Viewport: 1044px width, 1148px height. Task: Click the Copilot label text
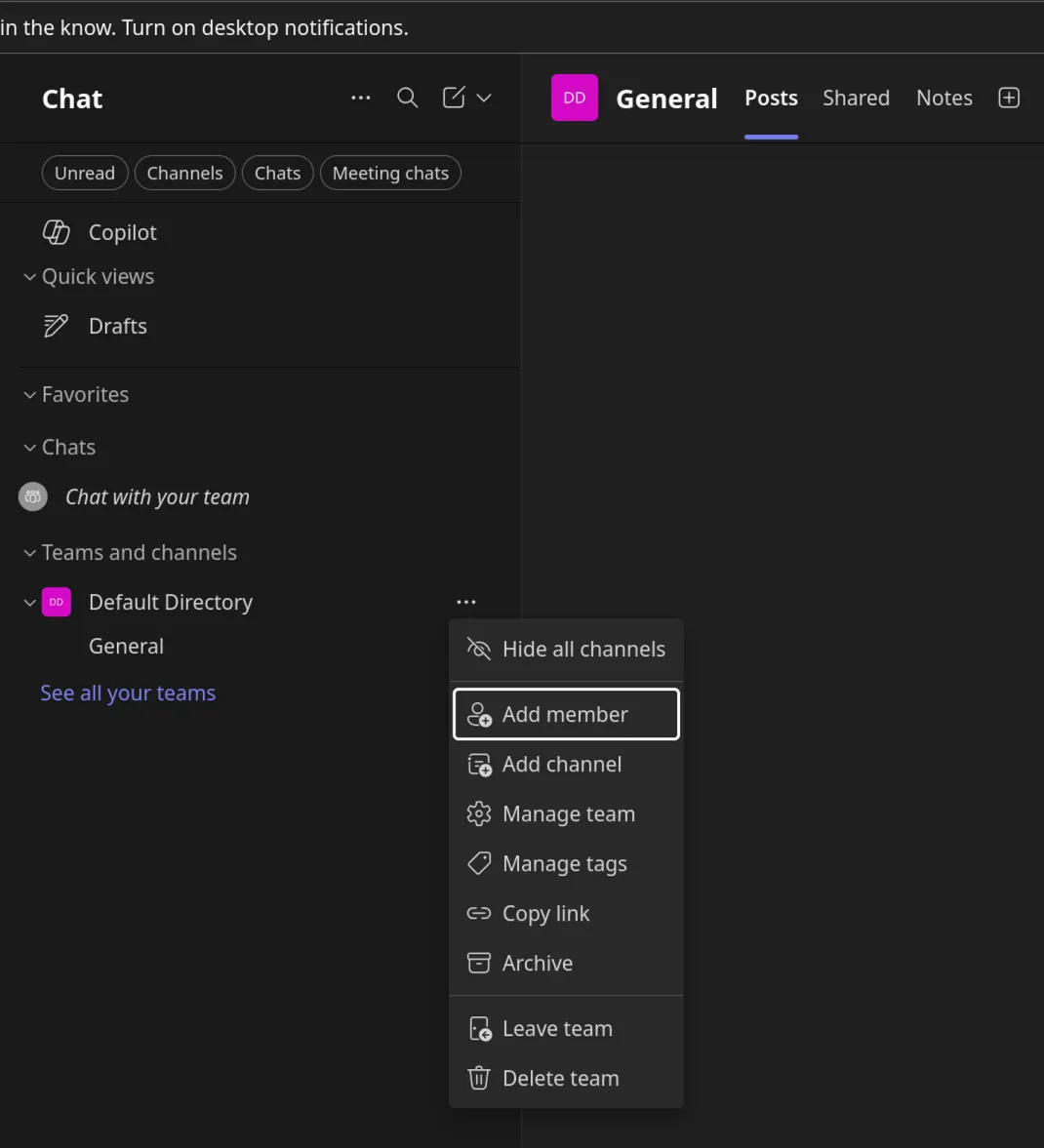122,232
